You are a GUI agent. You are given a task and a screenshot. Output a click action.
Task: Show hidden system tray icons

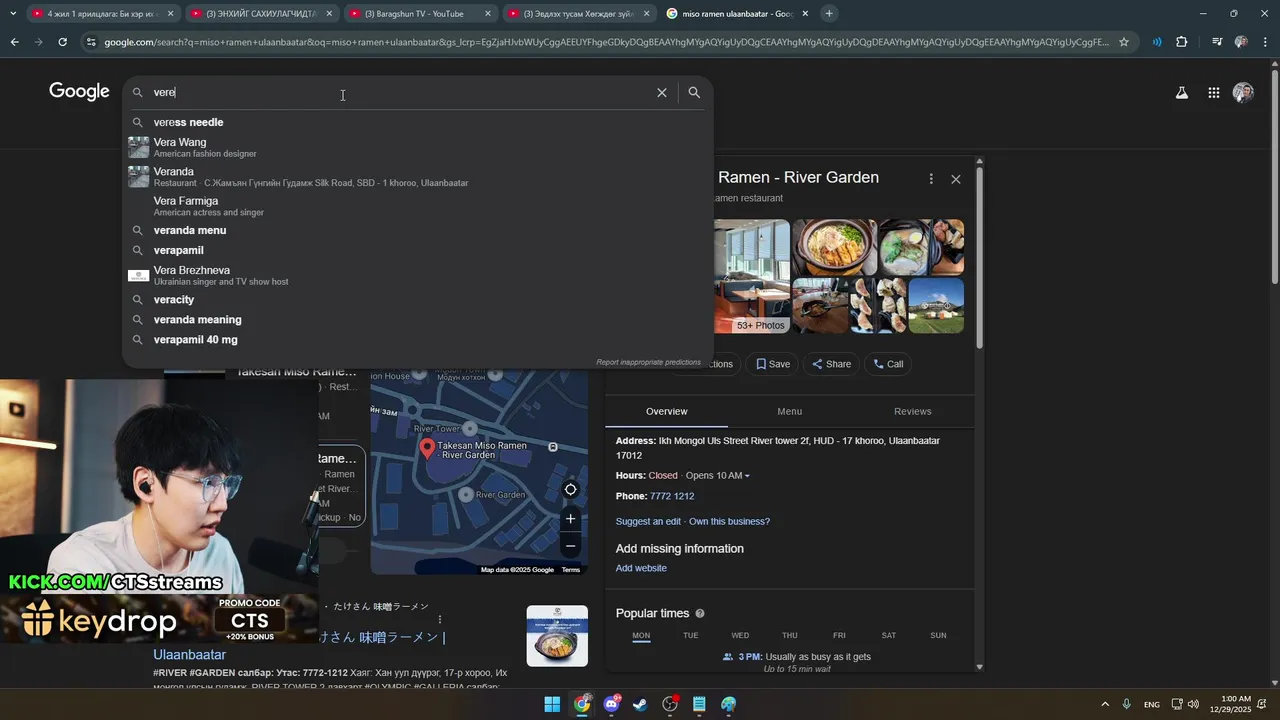(1105, 704)
